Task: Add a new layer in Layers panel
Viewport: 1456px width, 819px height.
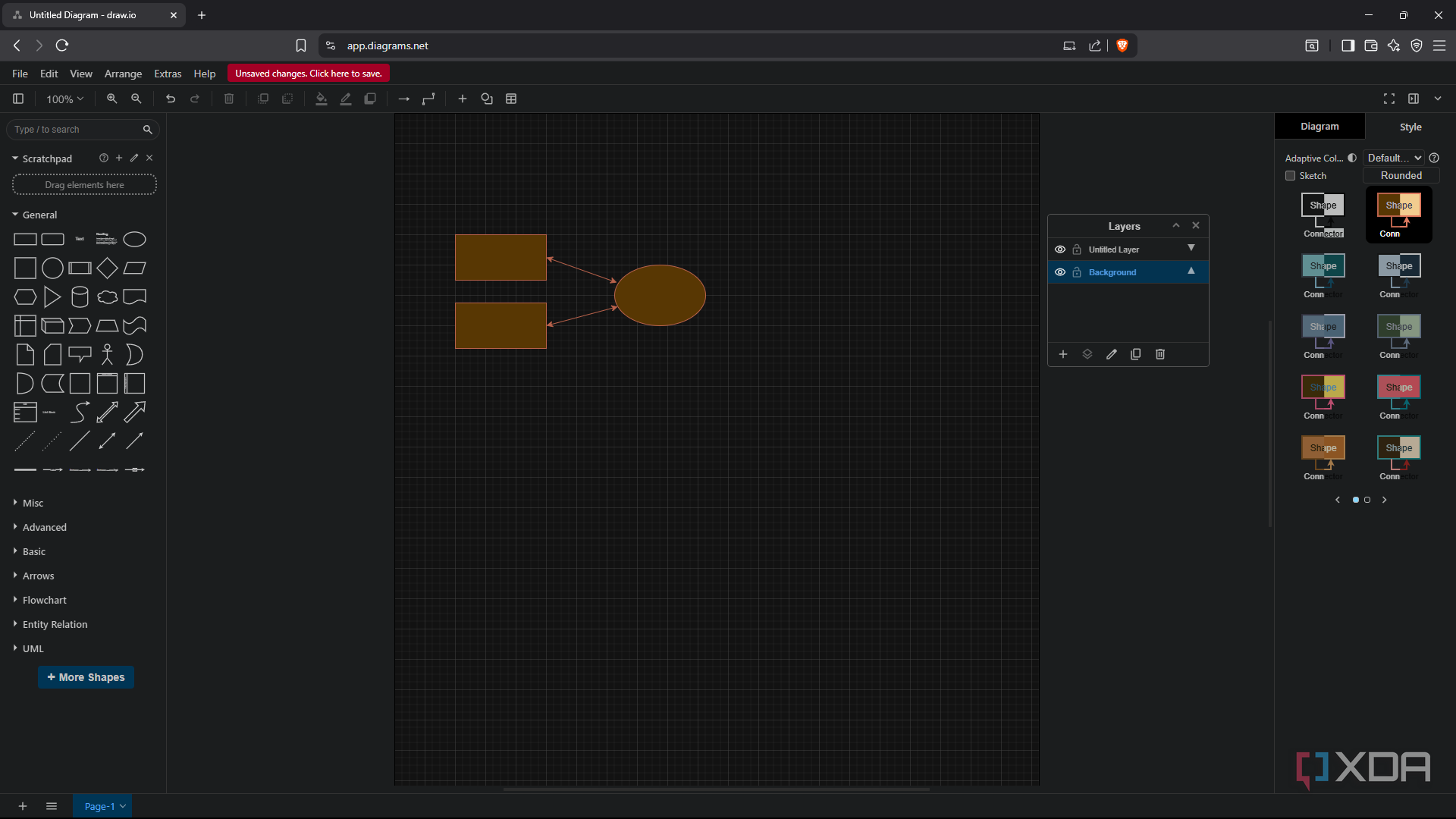Action: pyautogui.click(x=1063, y=354)
